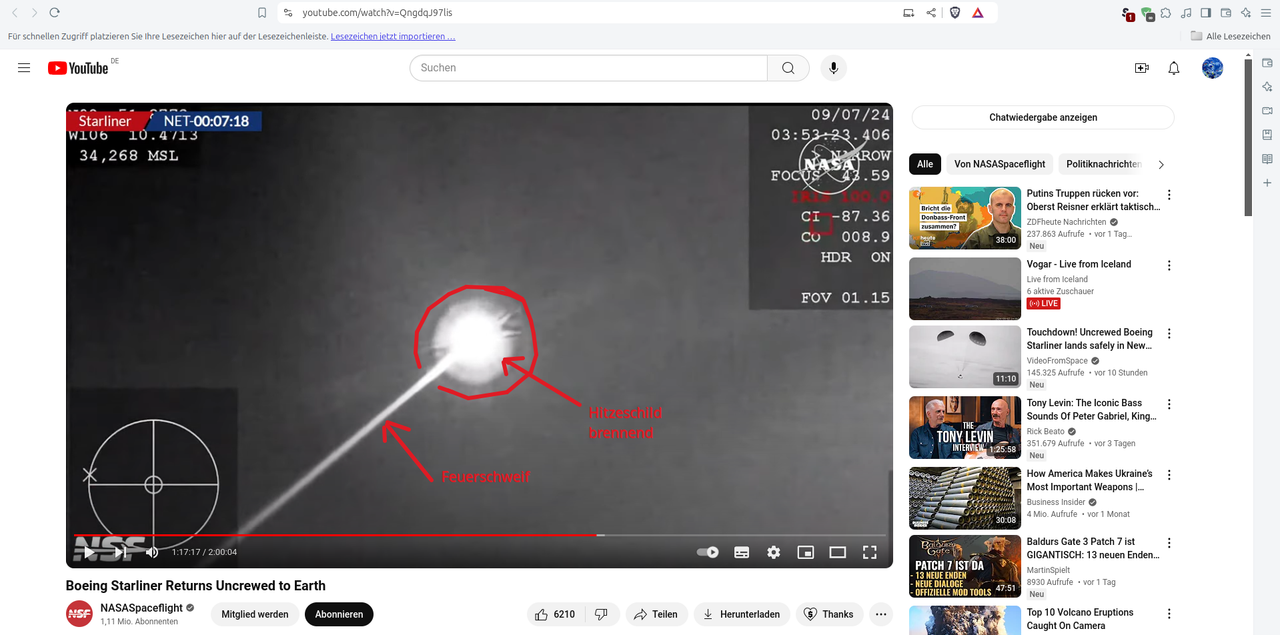Click Lesezeichen jetzt importieren link
The width and height of the screenshot is (1280, 635).
(393, 36)
